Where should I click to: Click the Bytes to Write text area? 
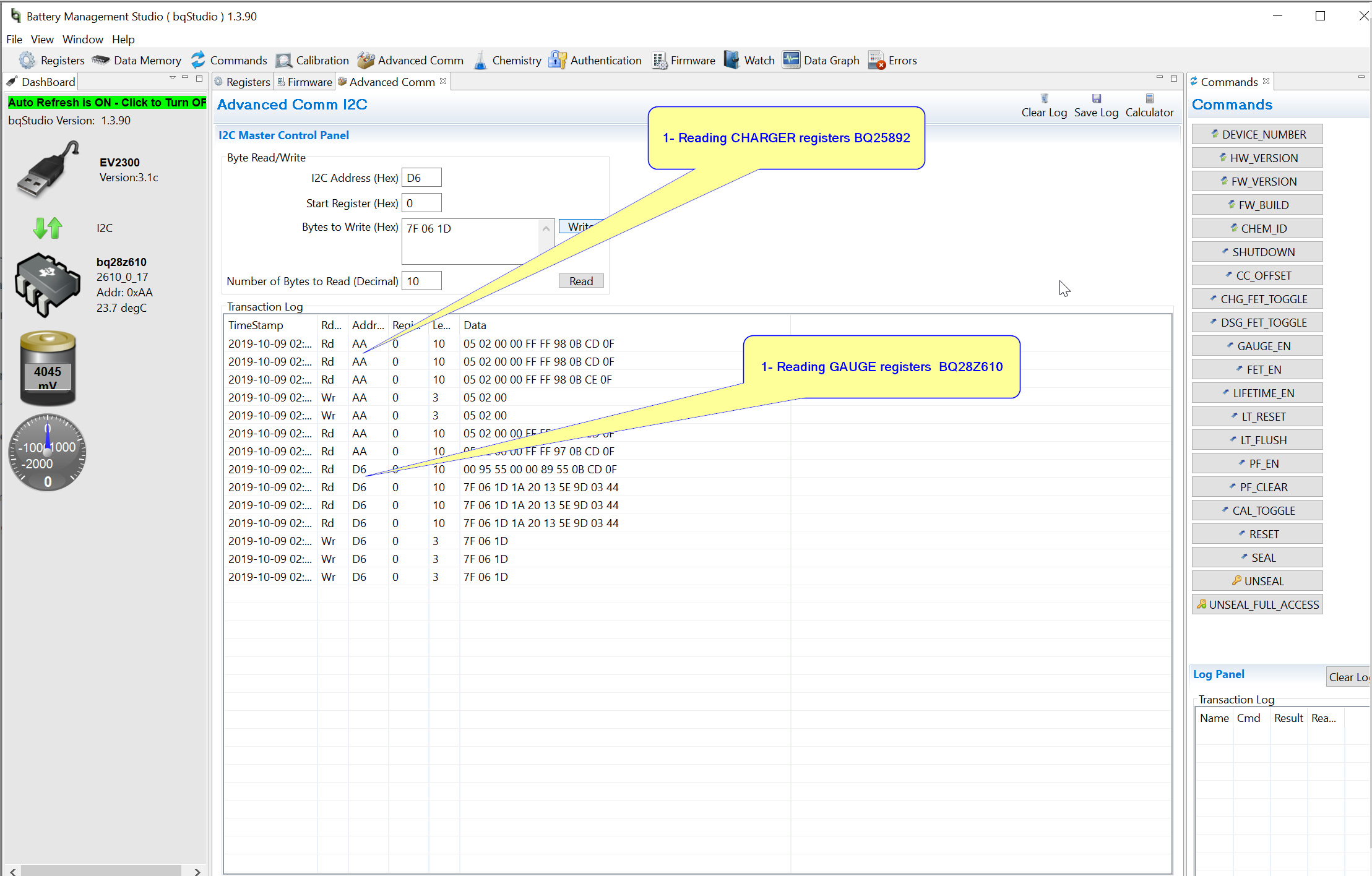coord(470,241)
